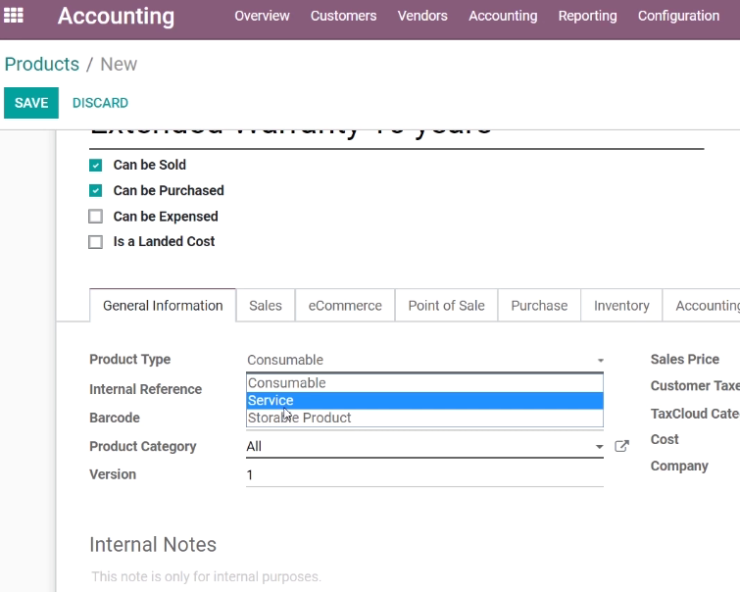Switch to General Information tab
740x592 pixels.
[x=163, y=306]
